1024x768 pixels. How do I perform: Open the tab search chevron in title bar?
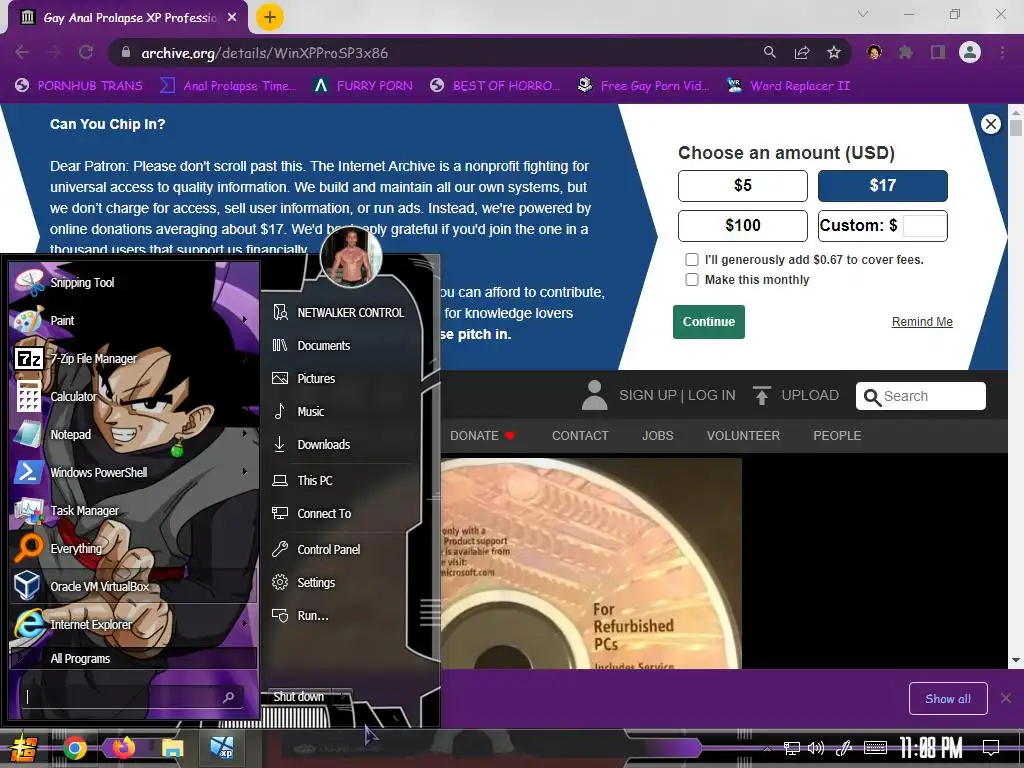click(863, 14)
